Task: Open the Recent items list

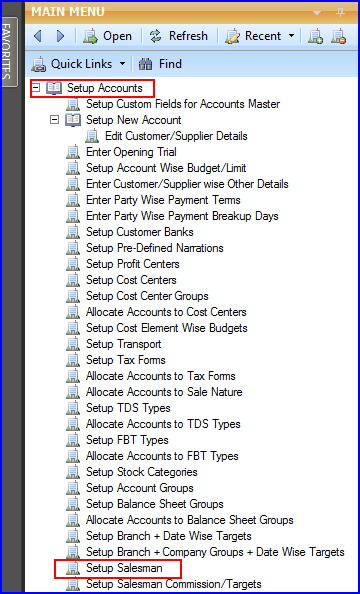Action: [x=253, y=36]
